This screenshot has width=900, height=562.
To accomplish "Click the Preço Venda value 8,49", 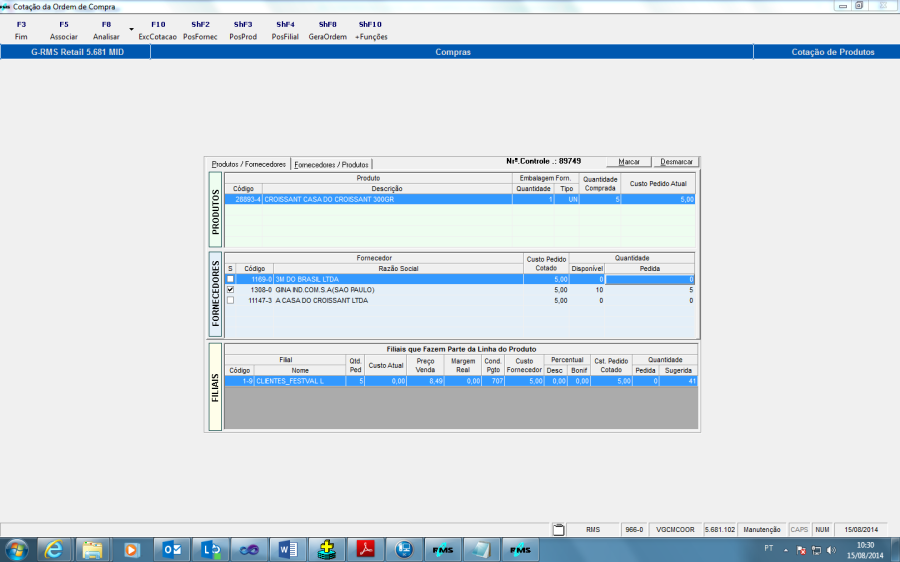I will point(425,381).
